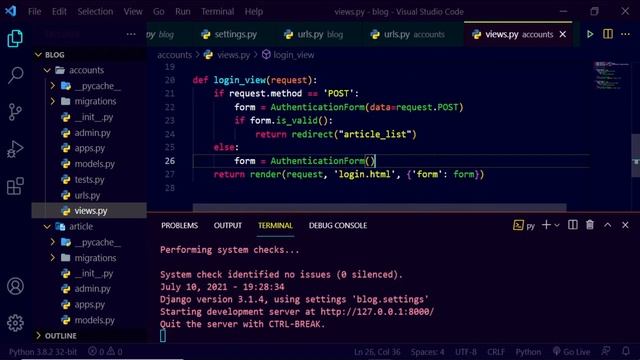The width and height of the screenshot is (640, 360).
Task: Open the Accounts menu icon
Action: pyautogui.click(x=15, y=286)
